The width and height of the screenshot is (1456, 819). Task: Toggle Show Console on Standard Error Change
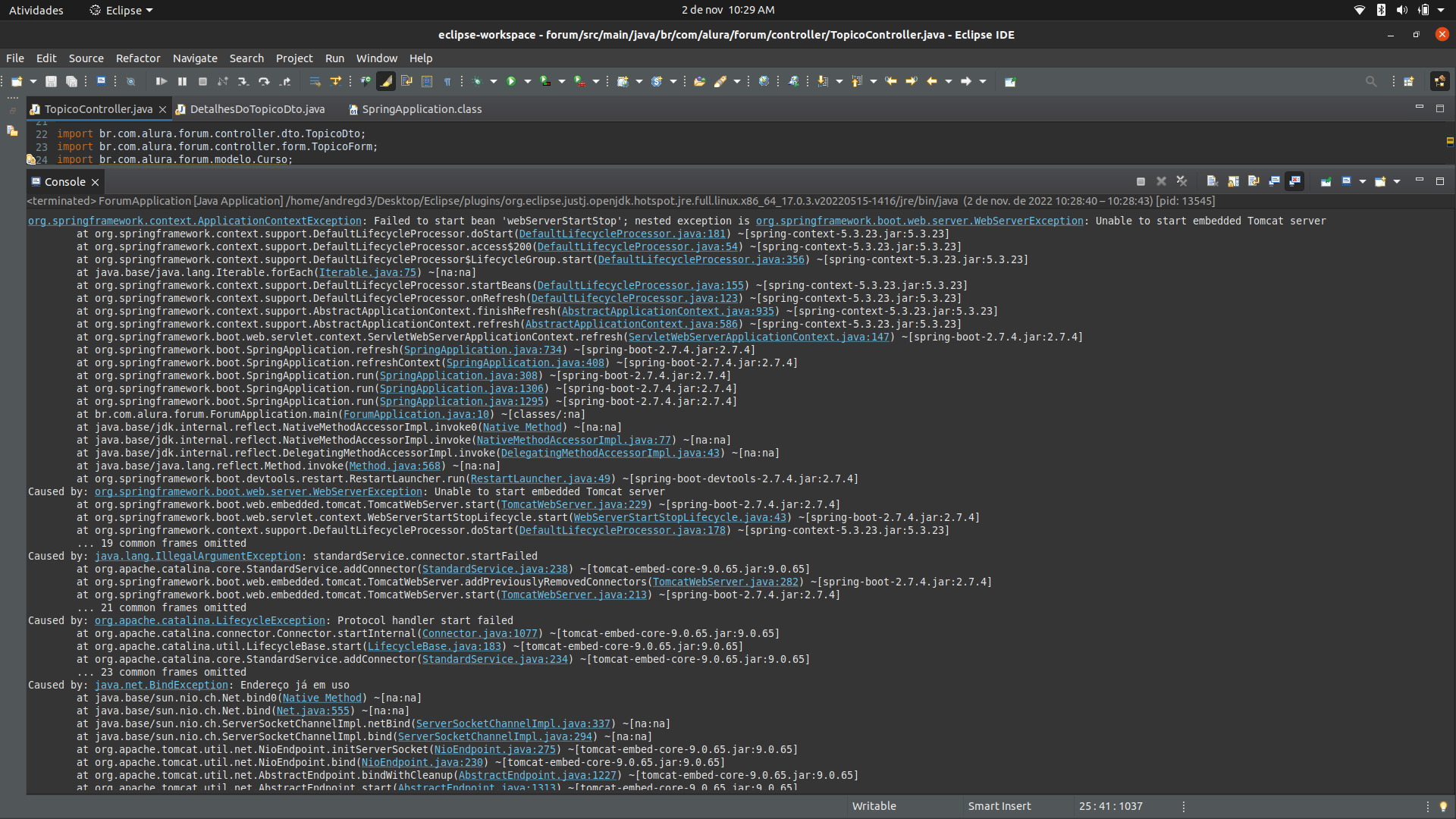[x=1295, y=181]
